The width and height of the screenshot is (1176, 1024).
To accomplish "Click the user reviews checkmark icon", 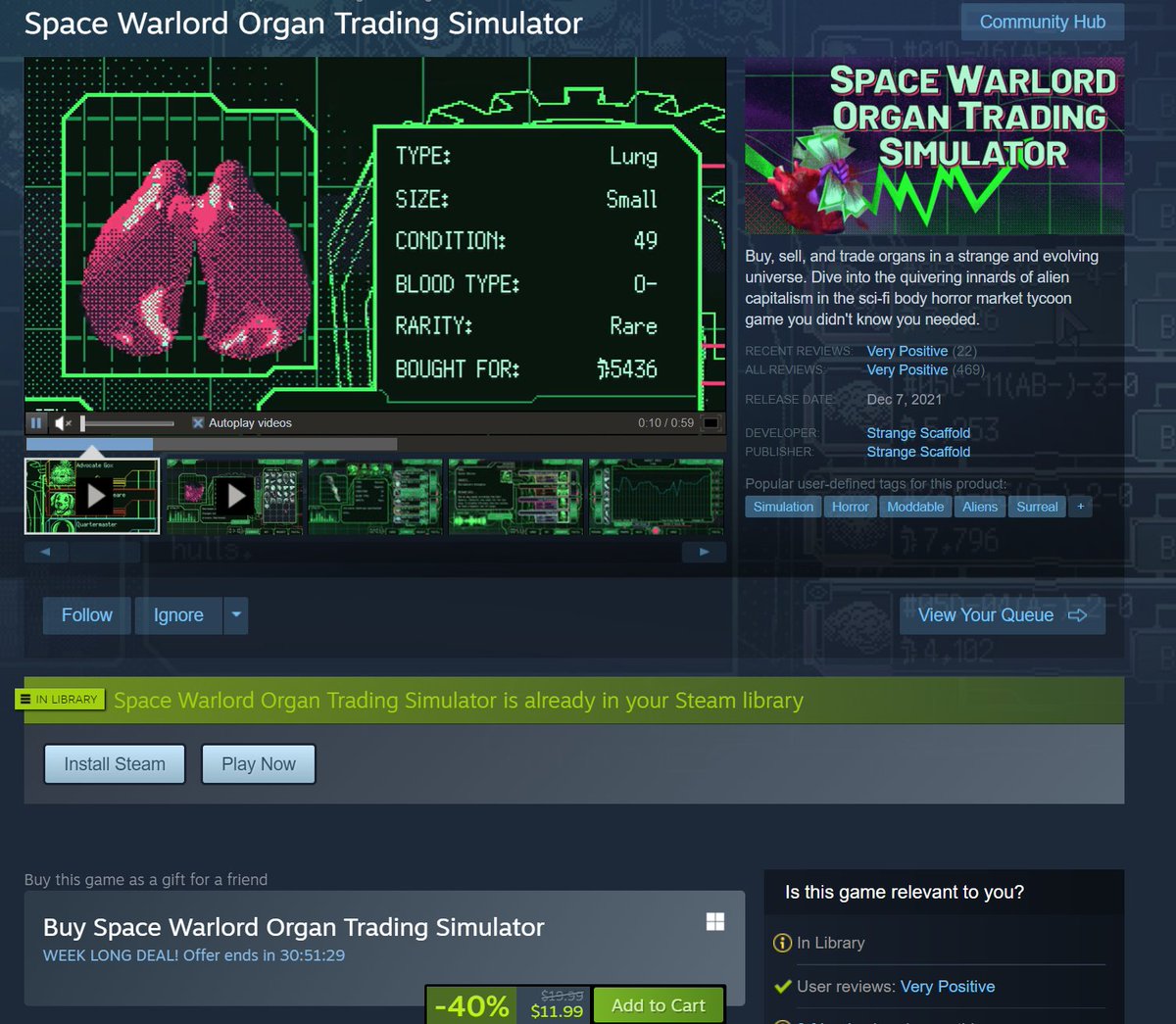I will 782,987.
